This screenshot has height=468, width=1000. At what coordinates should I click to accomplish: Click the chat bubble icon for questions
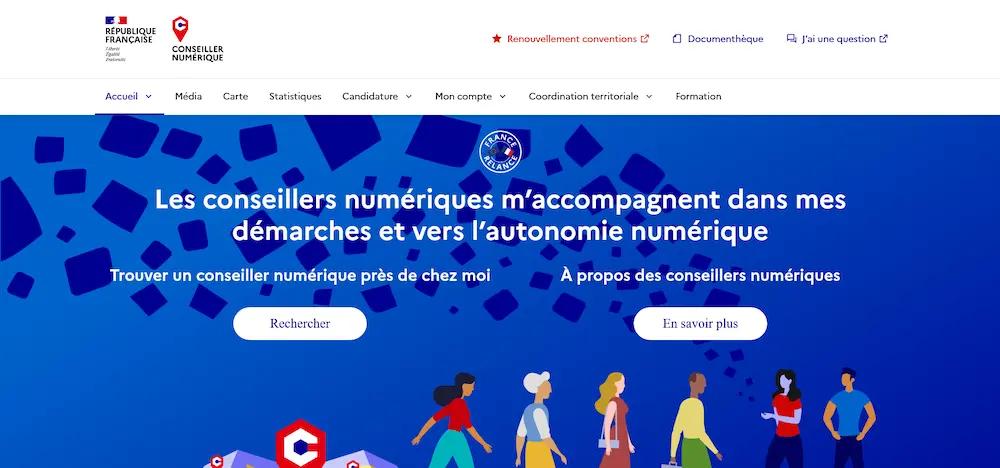pos(791,39)
